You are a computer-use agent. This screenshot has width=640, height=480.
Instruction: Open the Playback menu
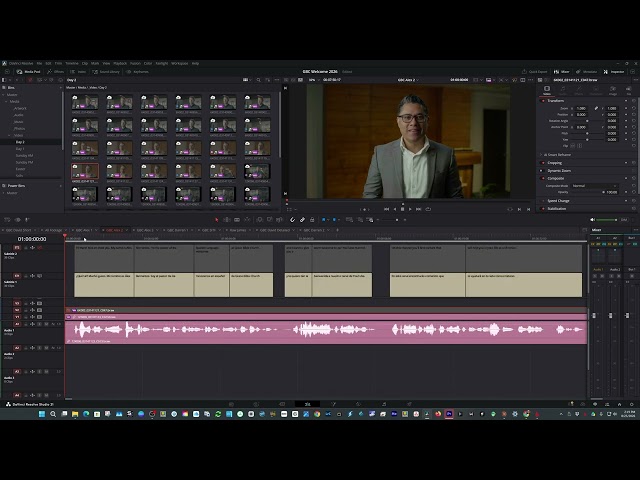click(120, 63)
